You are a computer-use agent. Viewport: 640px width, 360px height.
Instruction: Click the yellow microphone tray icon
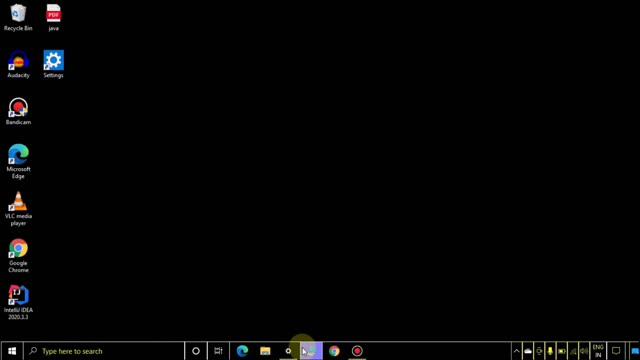coord(550,351)
